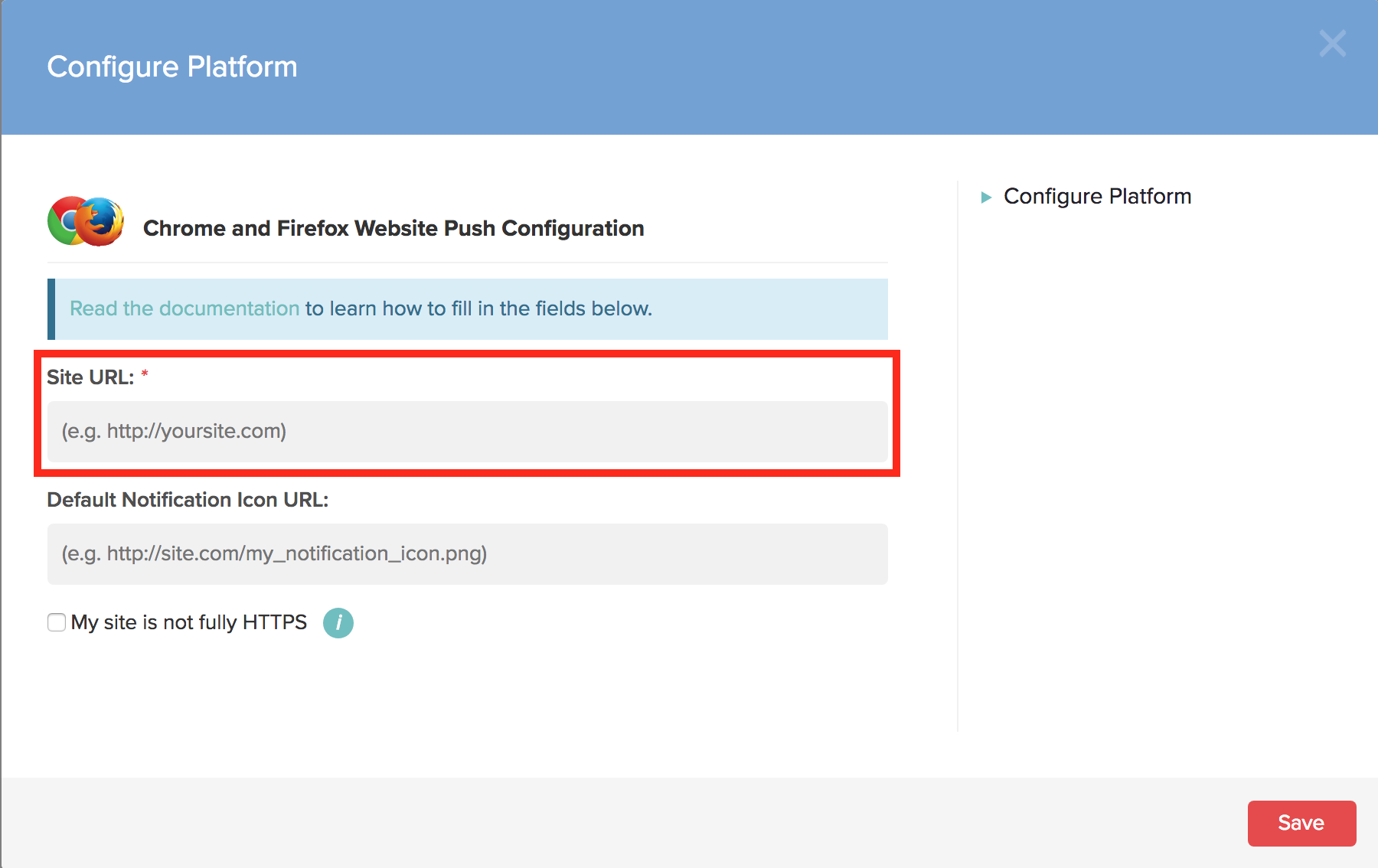Click the Chrome and Firefox Website Push Configuration heading

coord(393,228)
